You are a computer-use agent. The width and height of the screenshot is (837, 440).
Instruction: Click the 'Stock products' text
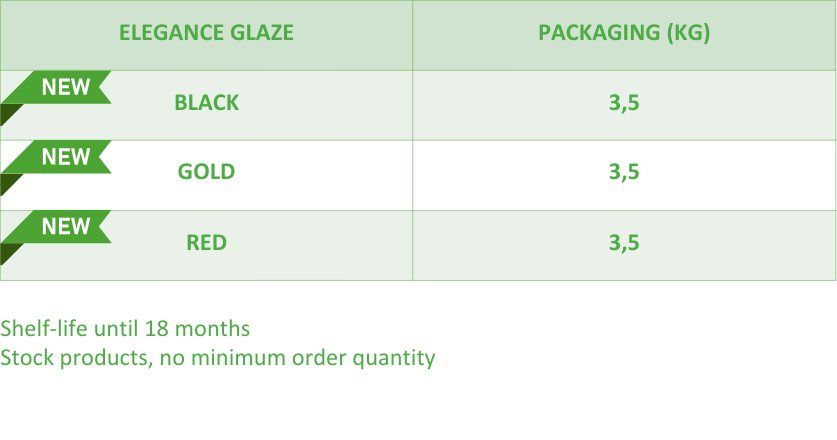[x=74, y=358]
